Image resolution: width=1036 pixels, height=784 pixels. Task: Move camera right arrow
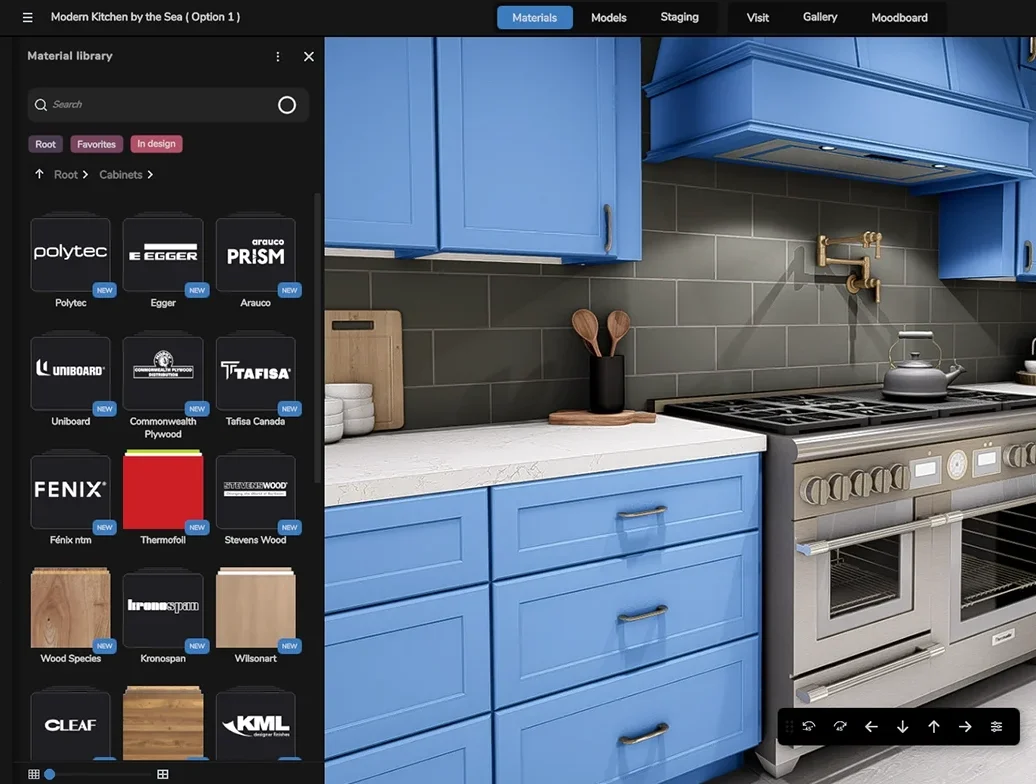click(x=965, y=727)
